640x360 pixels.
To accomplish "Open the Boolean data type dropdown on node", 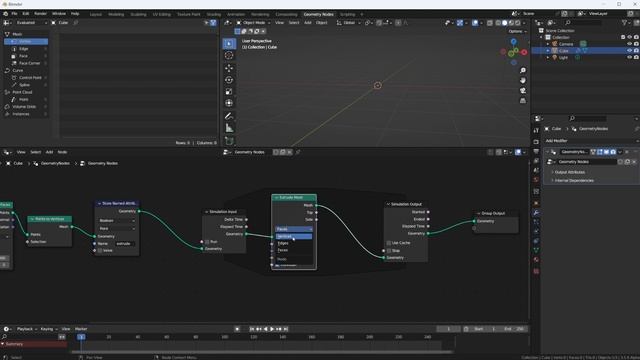I will point(117,220).
